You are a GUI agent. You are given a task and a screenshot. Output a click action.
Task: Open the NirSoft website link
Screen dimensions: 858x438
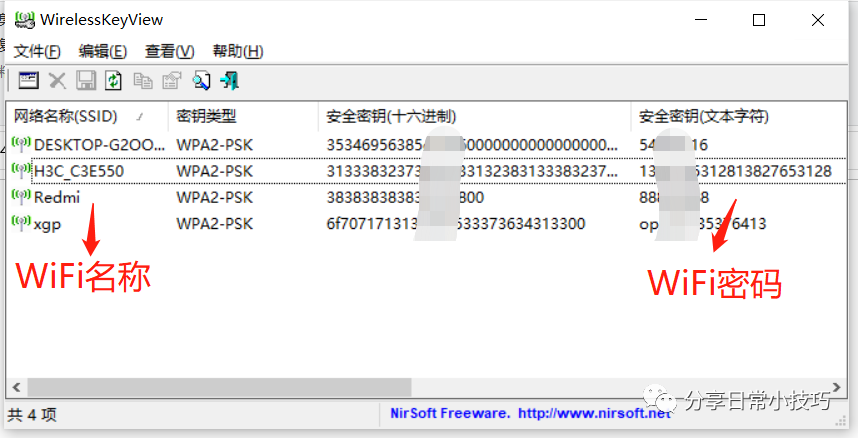click(x=594, y=413)
